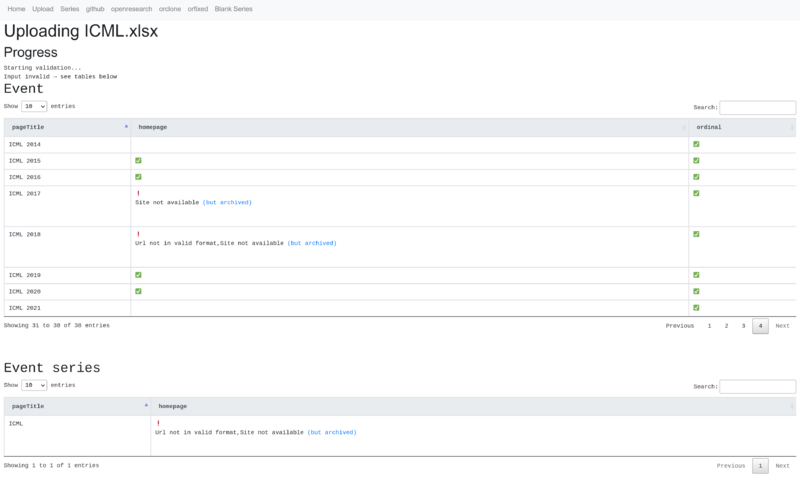
Task: Click ordinal green check for ICML 2017
Action: [696, 193]
